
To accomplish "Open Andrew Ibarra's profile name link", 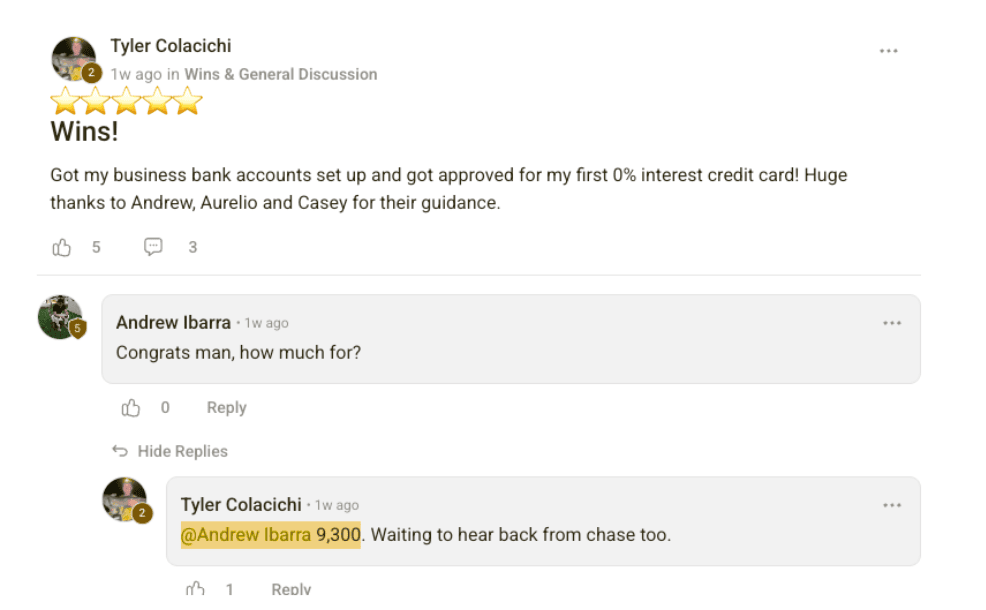I will coord(173,323).
